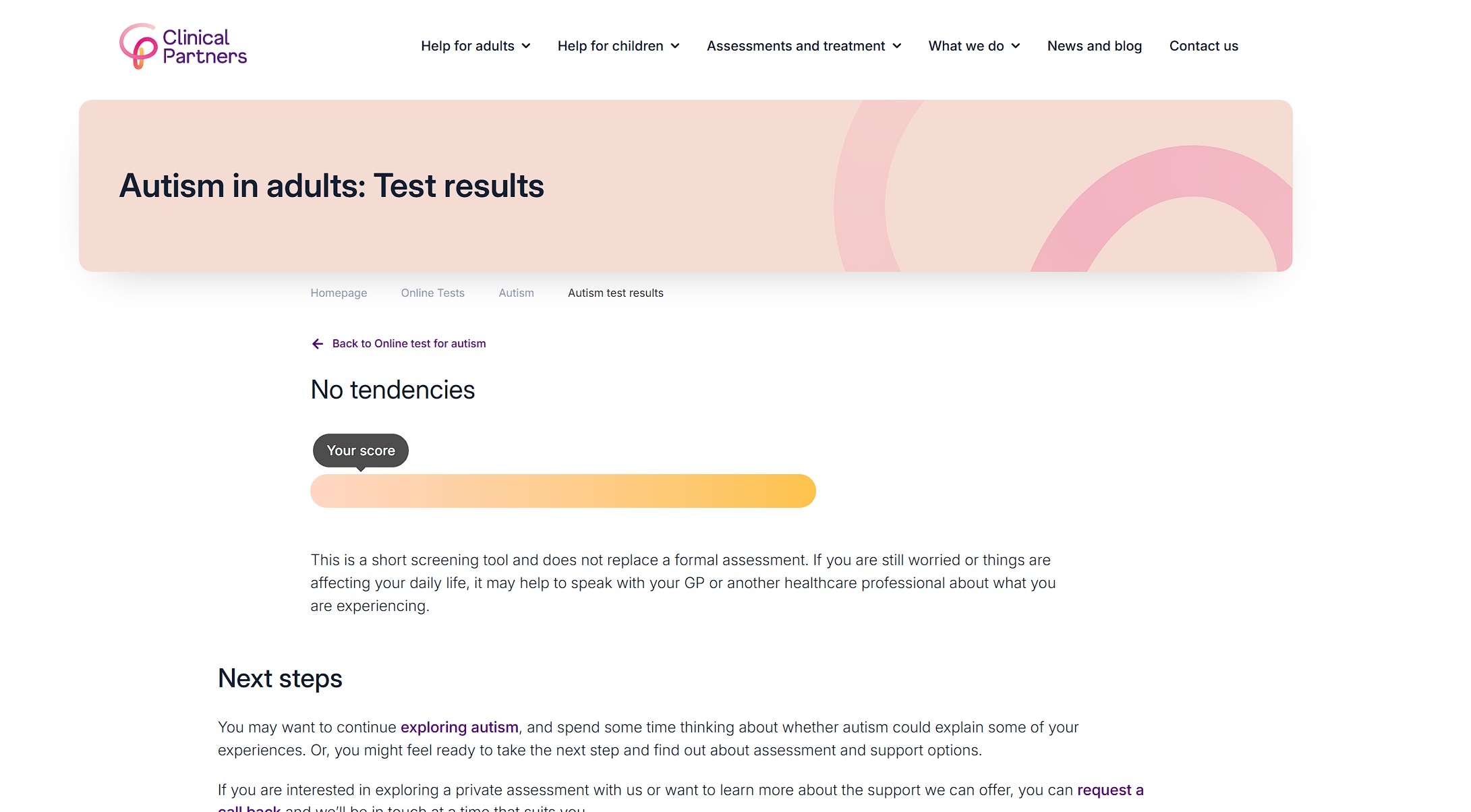Screen dimensions: 1471x812
Task: Open Assessments and treatment menu
Action: point(795,46)
